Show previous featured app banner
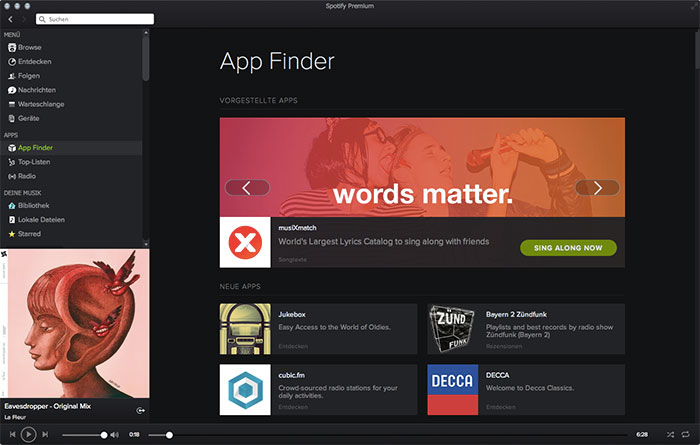 point(247,188)
